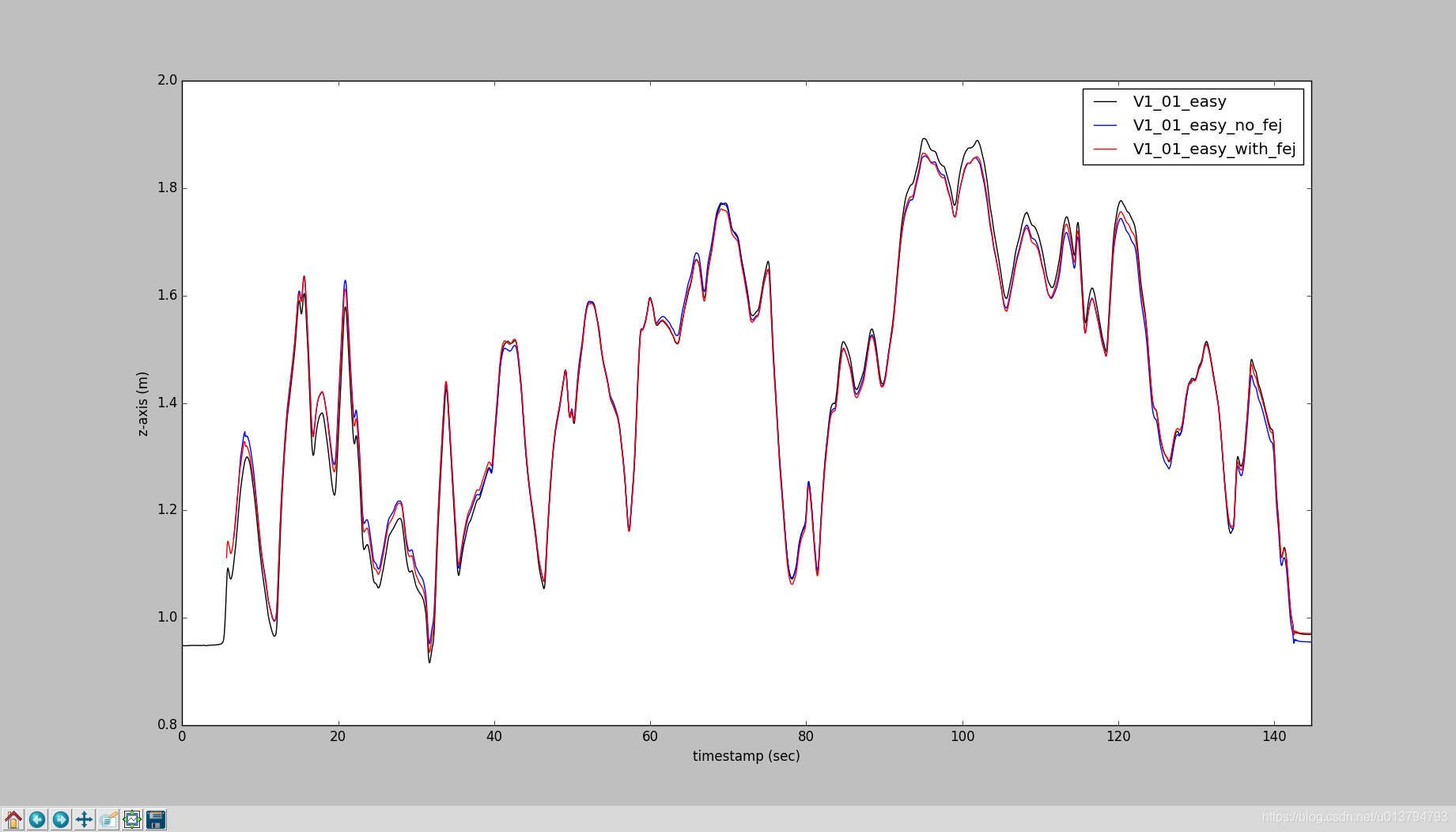Click the V1_01_easy_with_fej legend label

(x=1214, y=149)
